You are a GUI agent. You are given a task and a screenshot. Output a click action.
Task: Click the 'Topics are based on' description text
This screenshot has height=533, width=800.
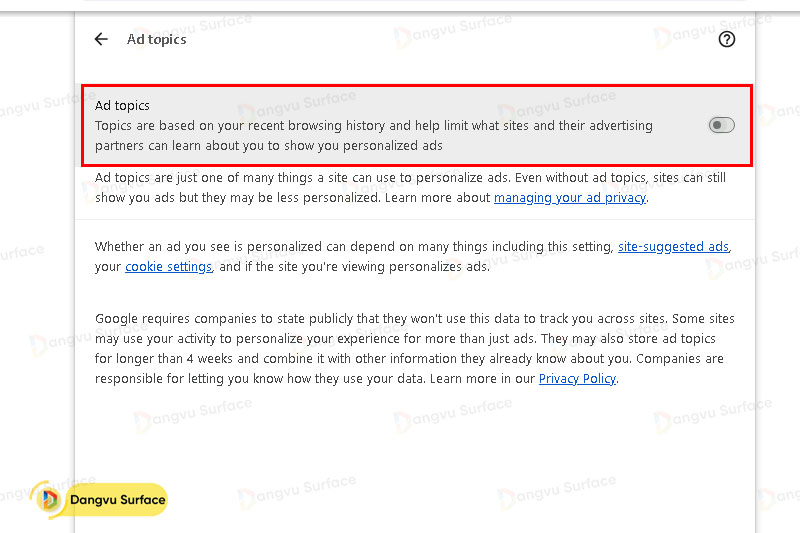click(x=373, y=126)
